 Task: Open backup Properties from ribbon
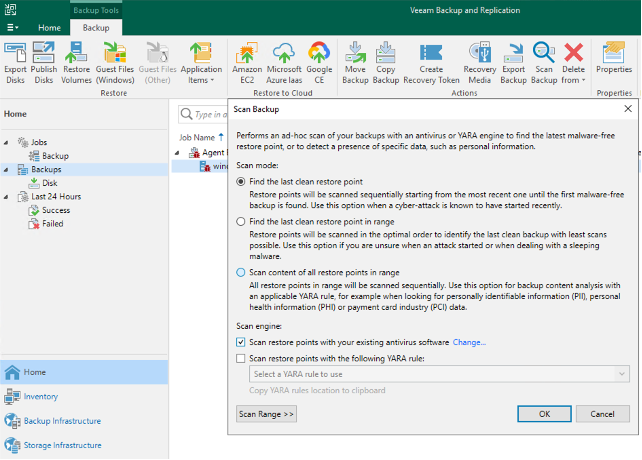pyautogui.click(x=614, y=58)
